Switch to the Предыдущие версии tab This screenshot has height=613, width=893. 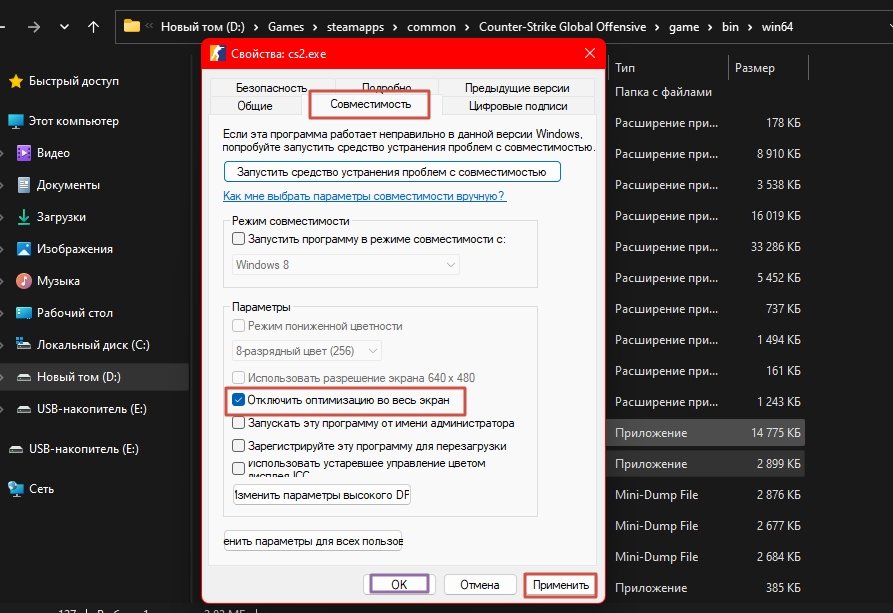(x=517, y=88)
